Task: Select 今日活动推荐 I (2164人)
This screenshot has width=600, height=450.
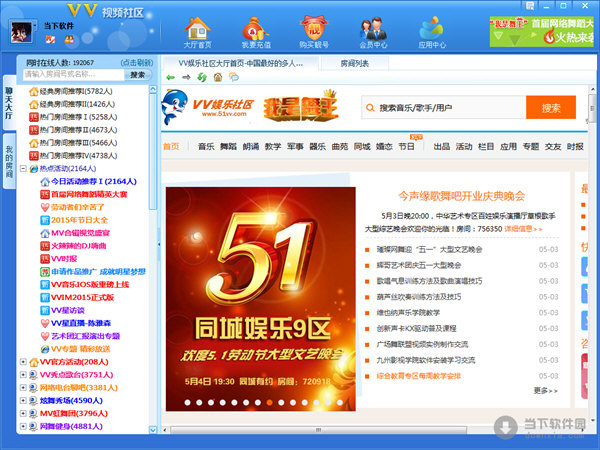Action: [x=89, y=181]
